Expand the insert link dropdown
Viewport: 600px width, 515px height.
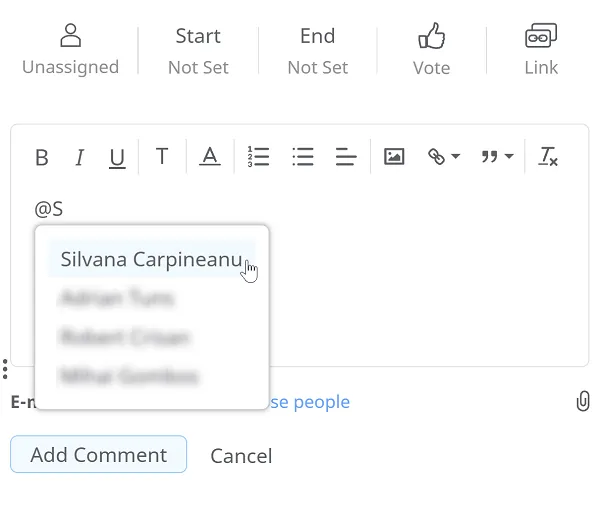tap(443, 157)
